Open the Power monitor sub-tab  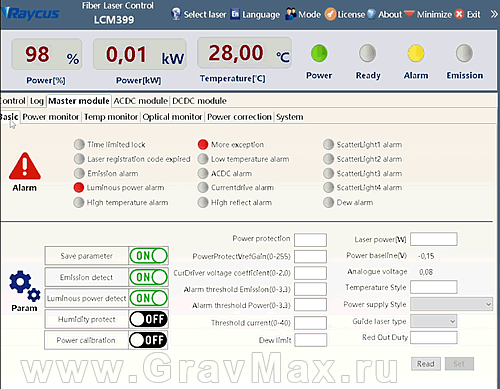coord(51,117)
